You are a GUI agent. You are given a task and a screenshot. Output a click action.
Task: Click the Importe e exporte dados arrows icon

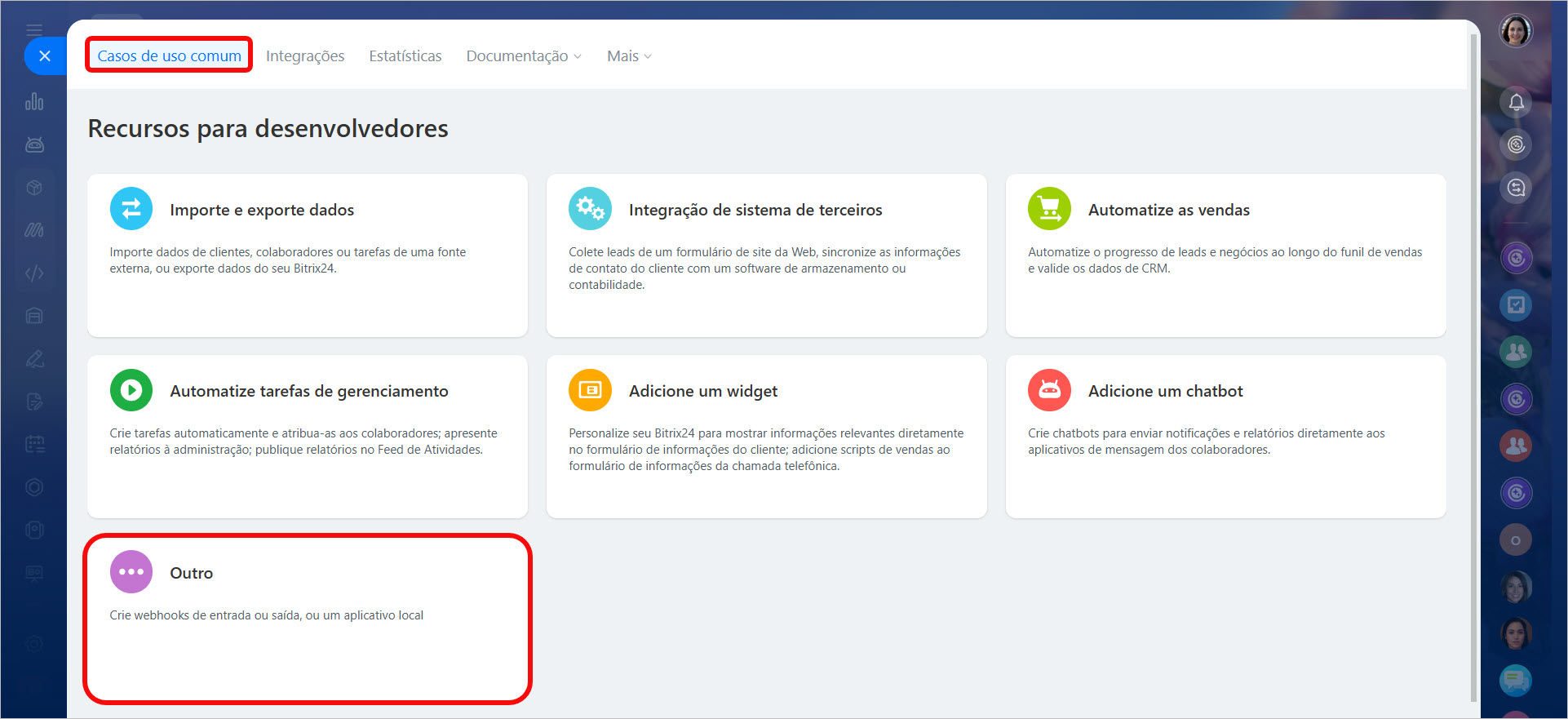[131, 209]
